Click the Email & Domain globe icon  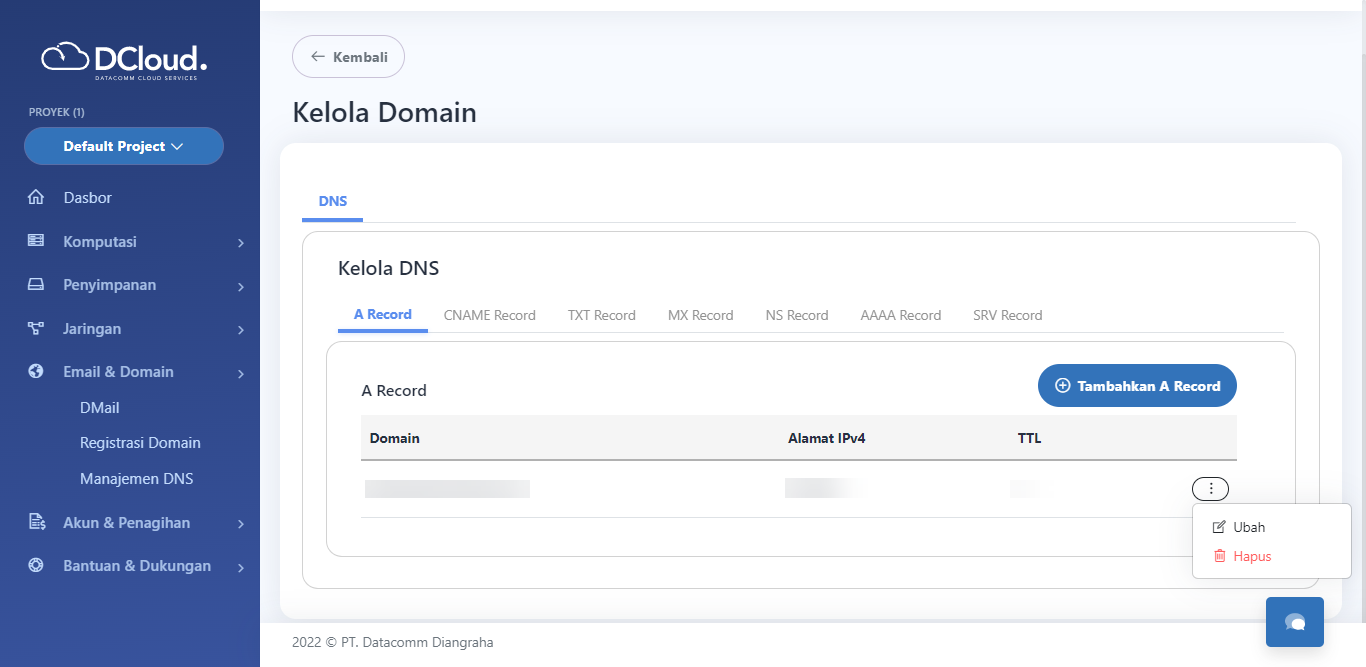click(36, 371)
